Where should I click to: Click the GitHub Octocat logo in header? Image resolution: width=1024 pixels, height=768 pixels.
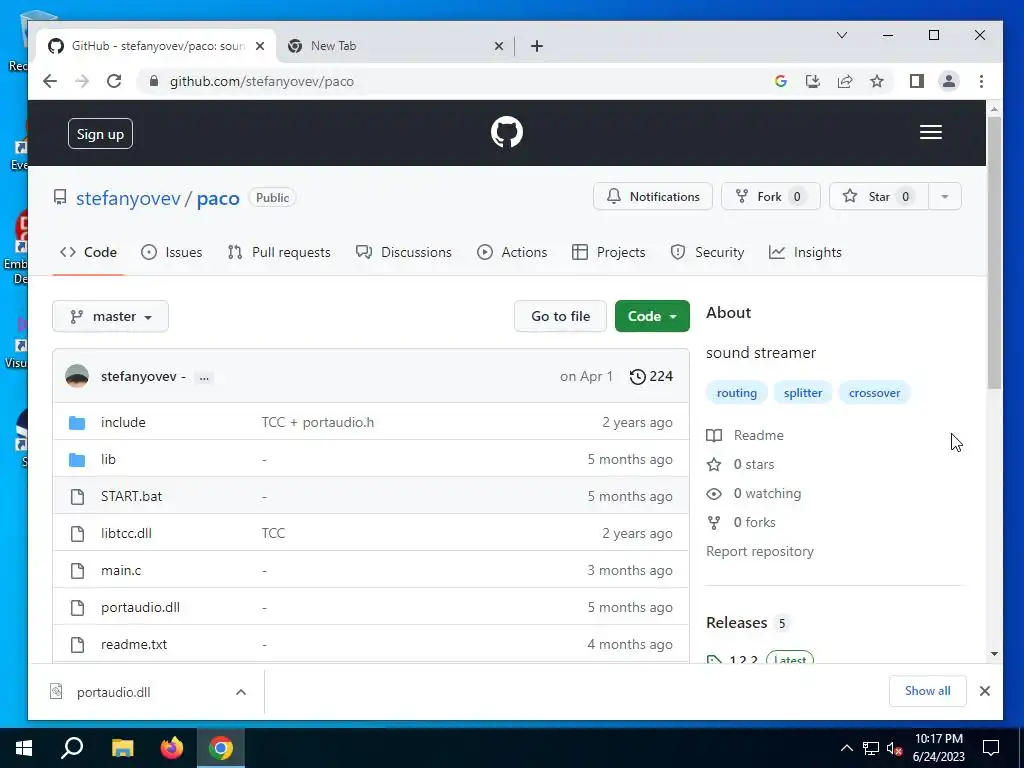pos(507,133)
